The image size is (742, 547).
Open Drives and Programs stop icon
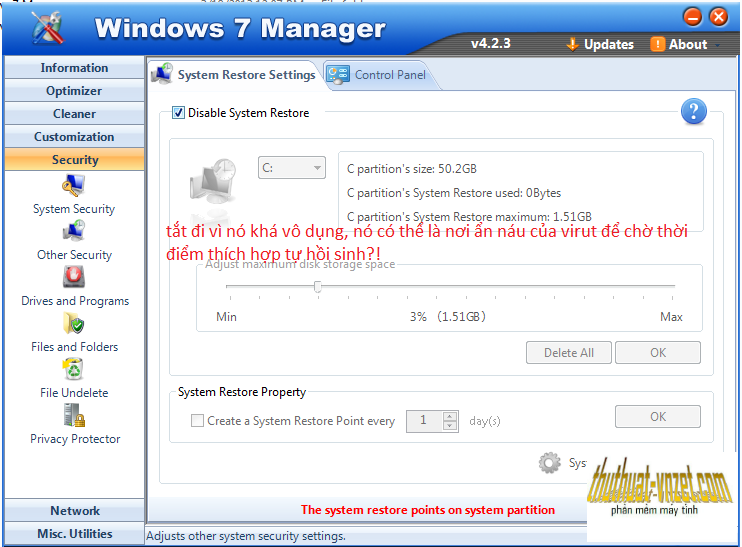74,277
